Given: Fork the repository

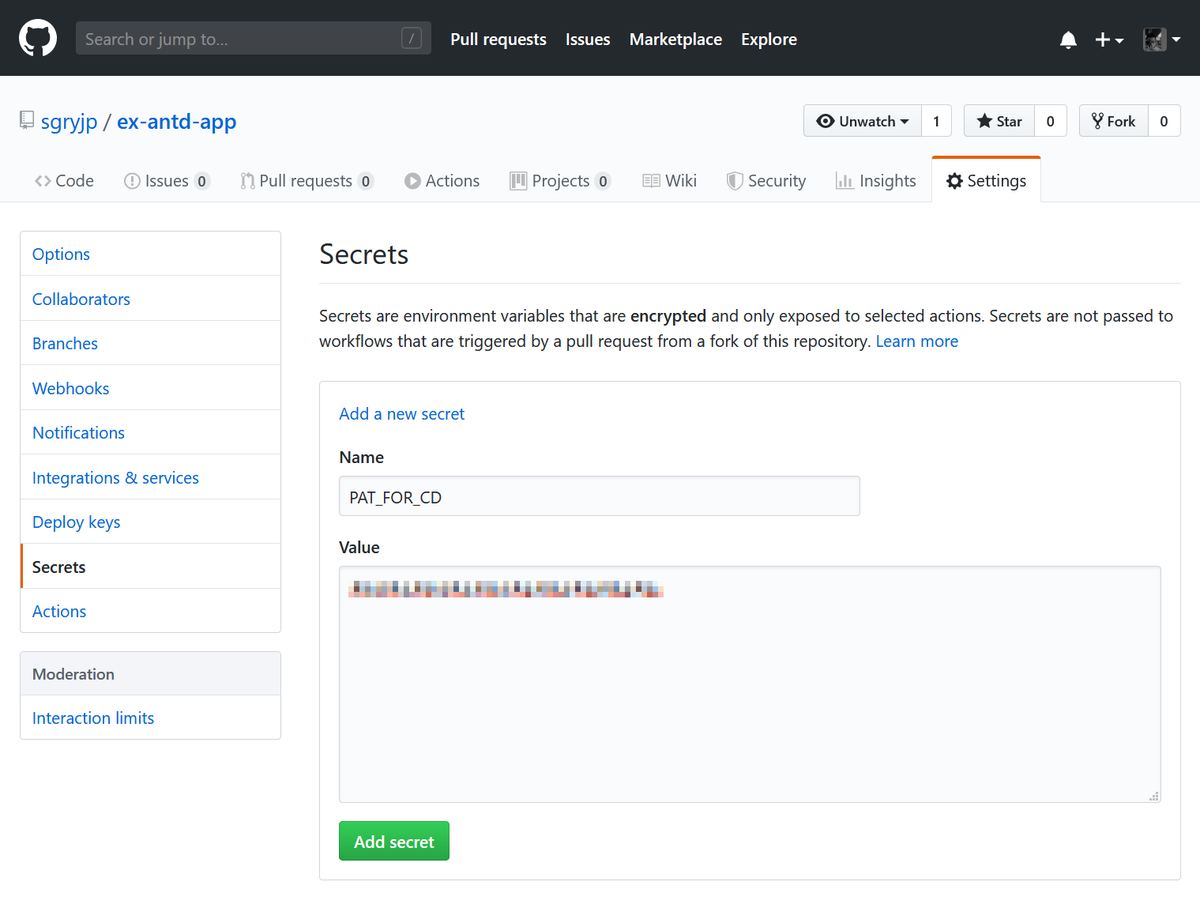Looking at the screenshot, I should (1114, 121).
